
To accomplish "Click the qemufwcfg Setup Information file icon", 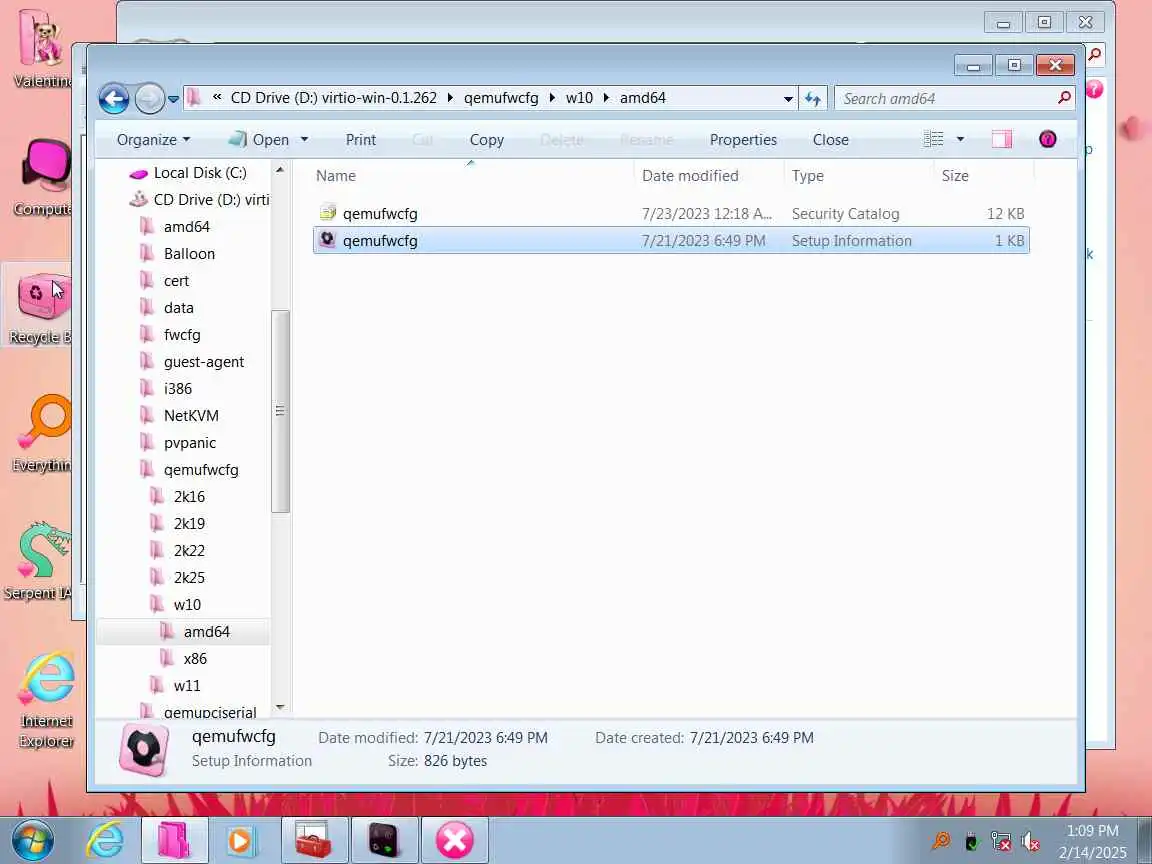I will pos(328,240).
